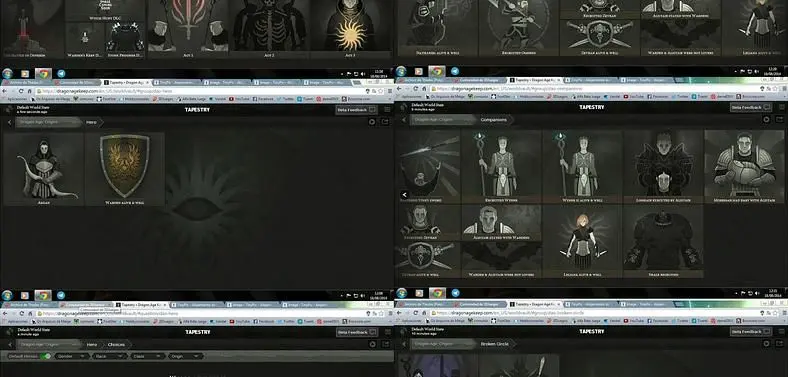
Task: Click share icon on Companions page breadcrumb bar
Action: [x=779, y=120]
